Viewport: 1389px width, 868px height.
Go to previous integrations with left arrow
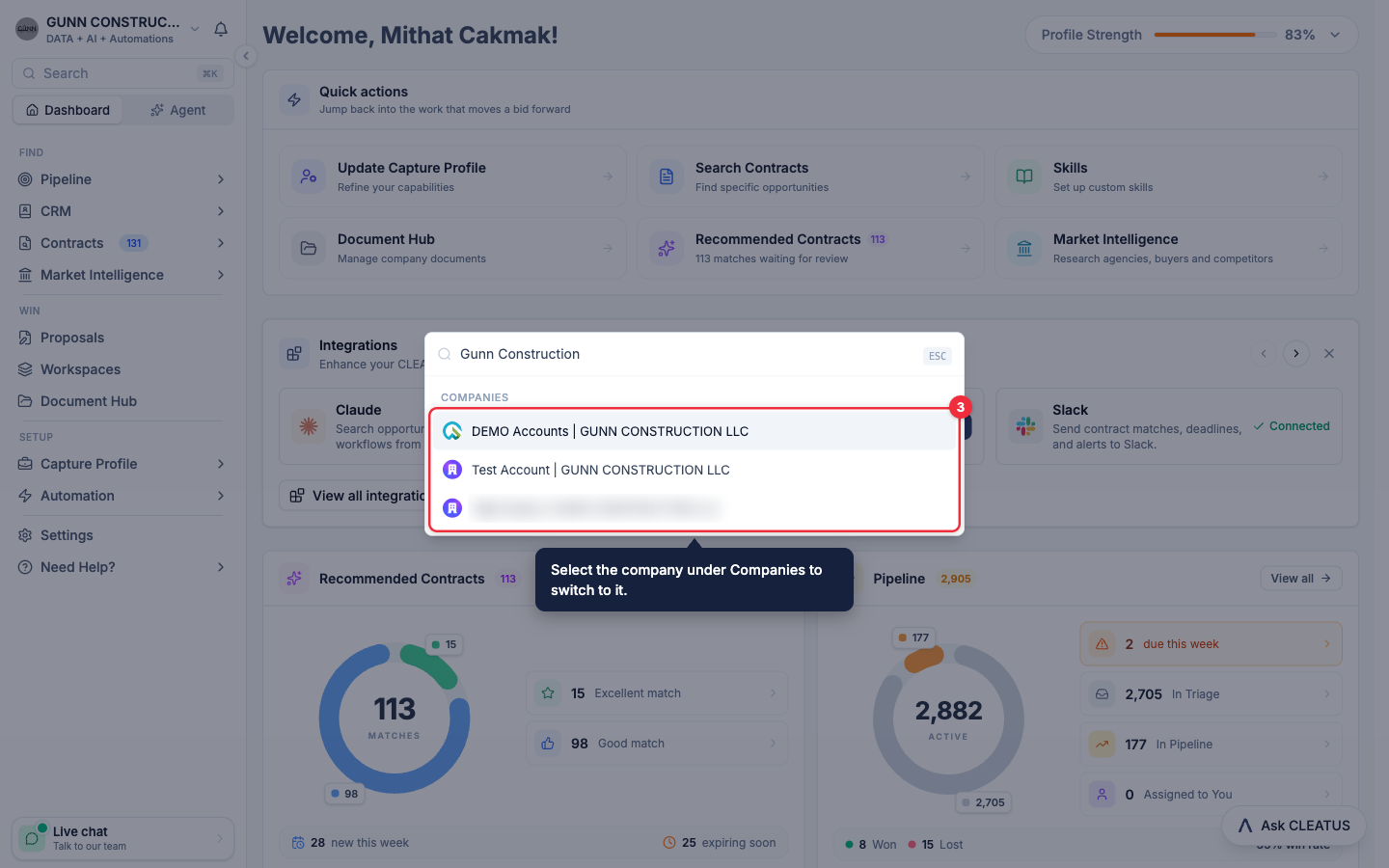(x=1264, y=354)
